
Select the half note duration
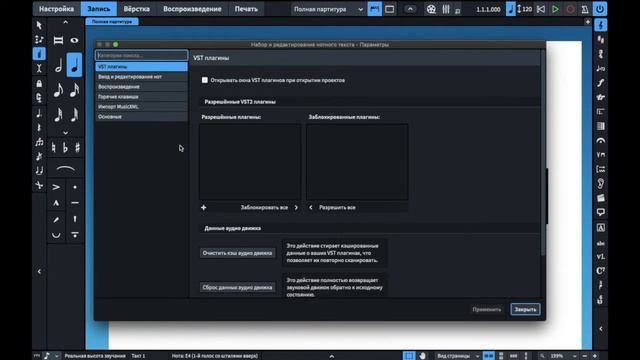coord(58,65)
